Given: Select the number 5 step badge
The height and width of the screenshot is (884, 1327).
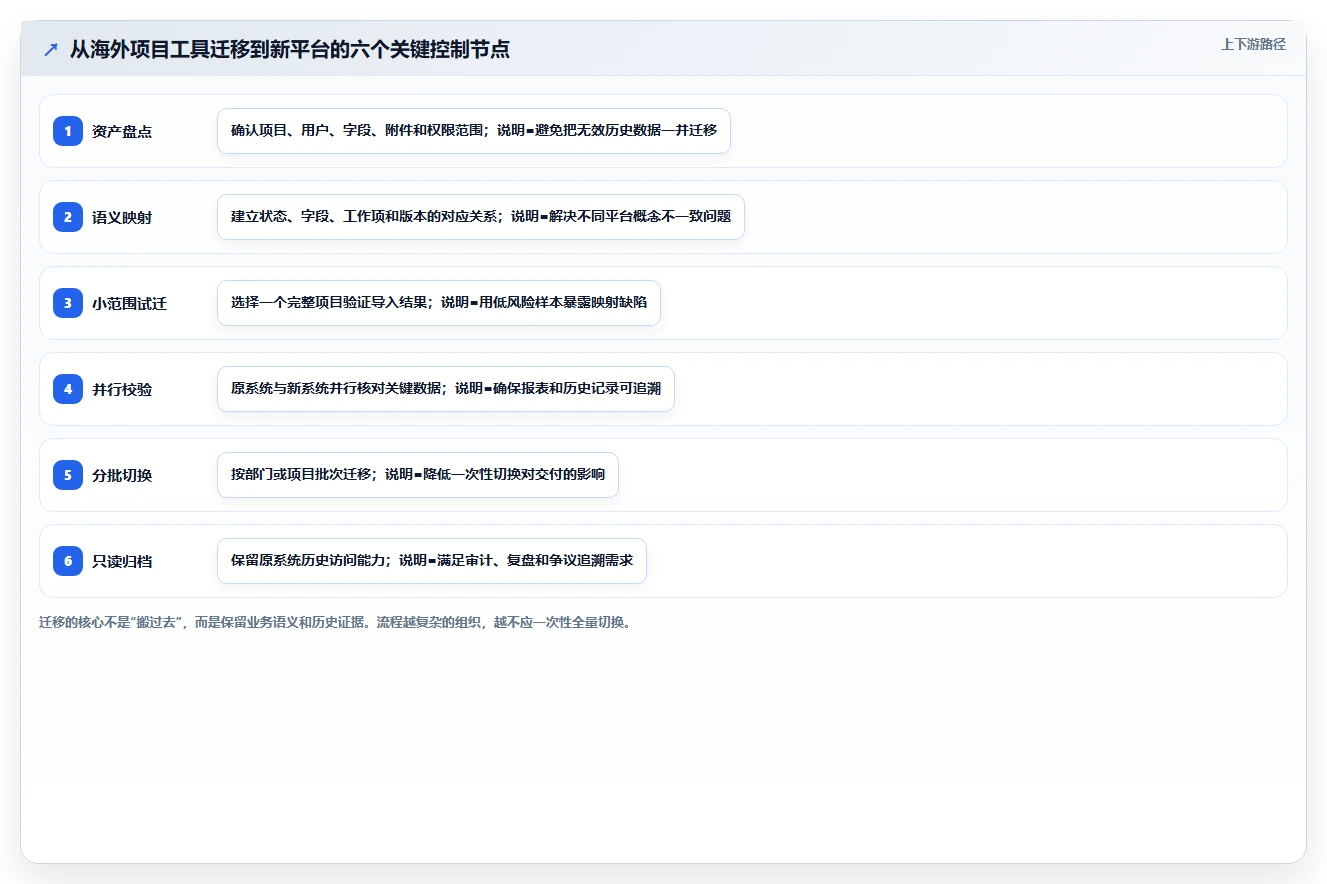Looking at the screenshot, I should pyautogui.click(x=68, y=475).
